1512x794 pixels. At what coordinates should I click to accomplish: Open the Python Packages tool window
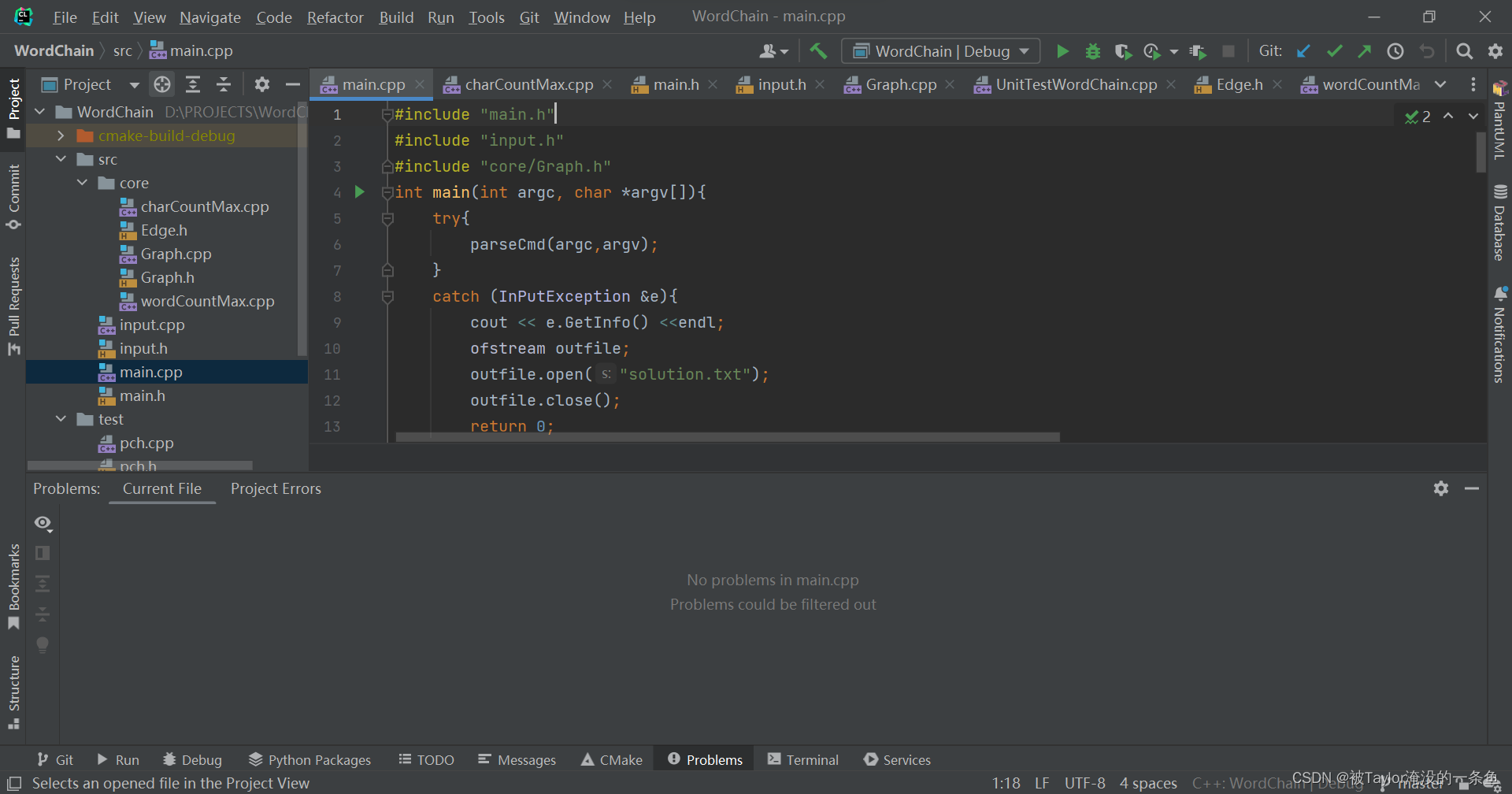(x=309, y=759)
